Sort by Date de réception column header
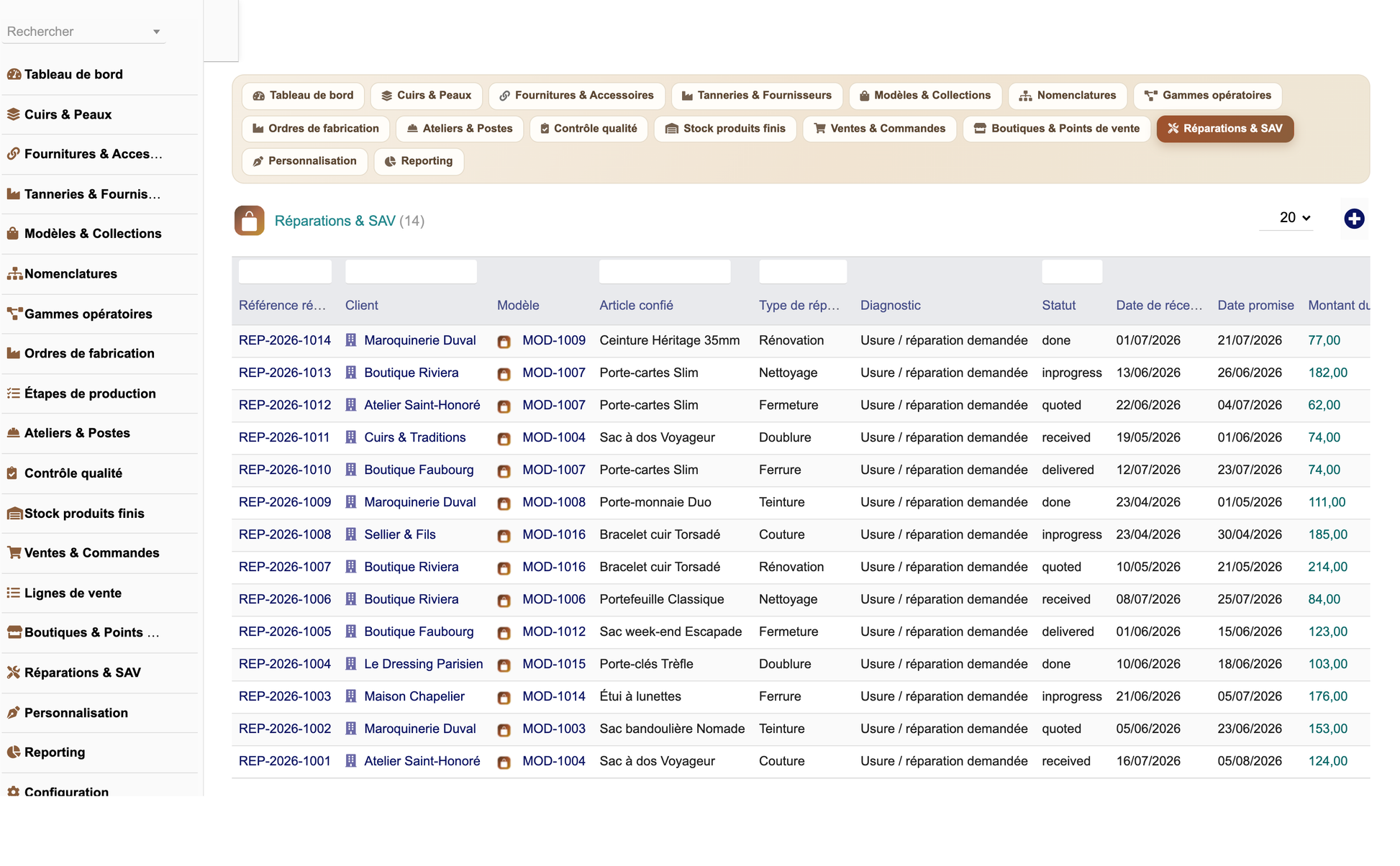 [1158, 305]
